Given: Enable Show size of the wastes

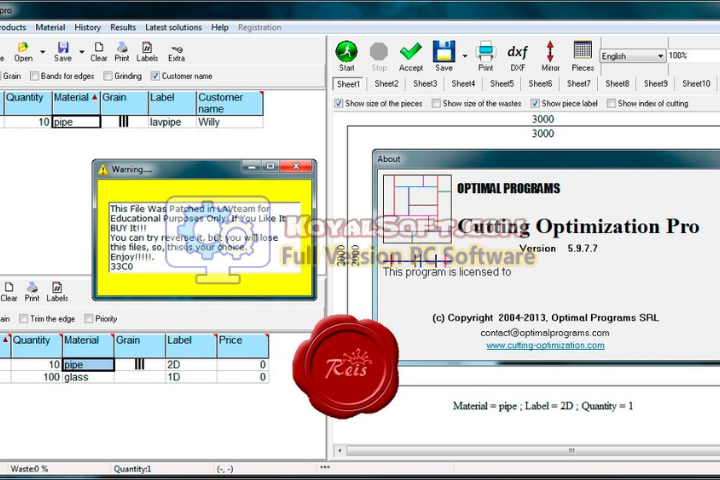Looking at the screenshot, I should click(x=436, y=103).
